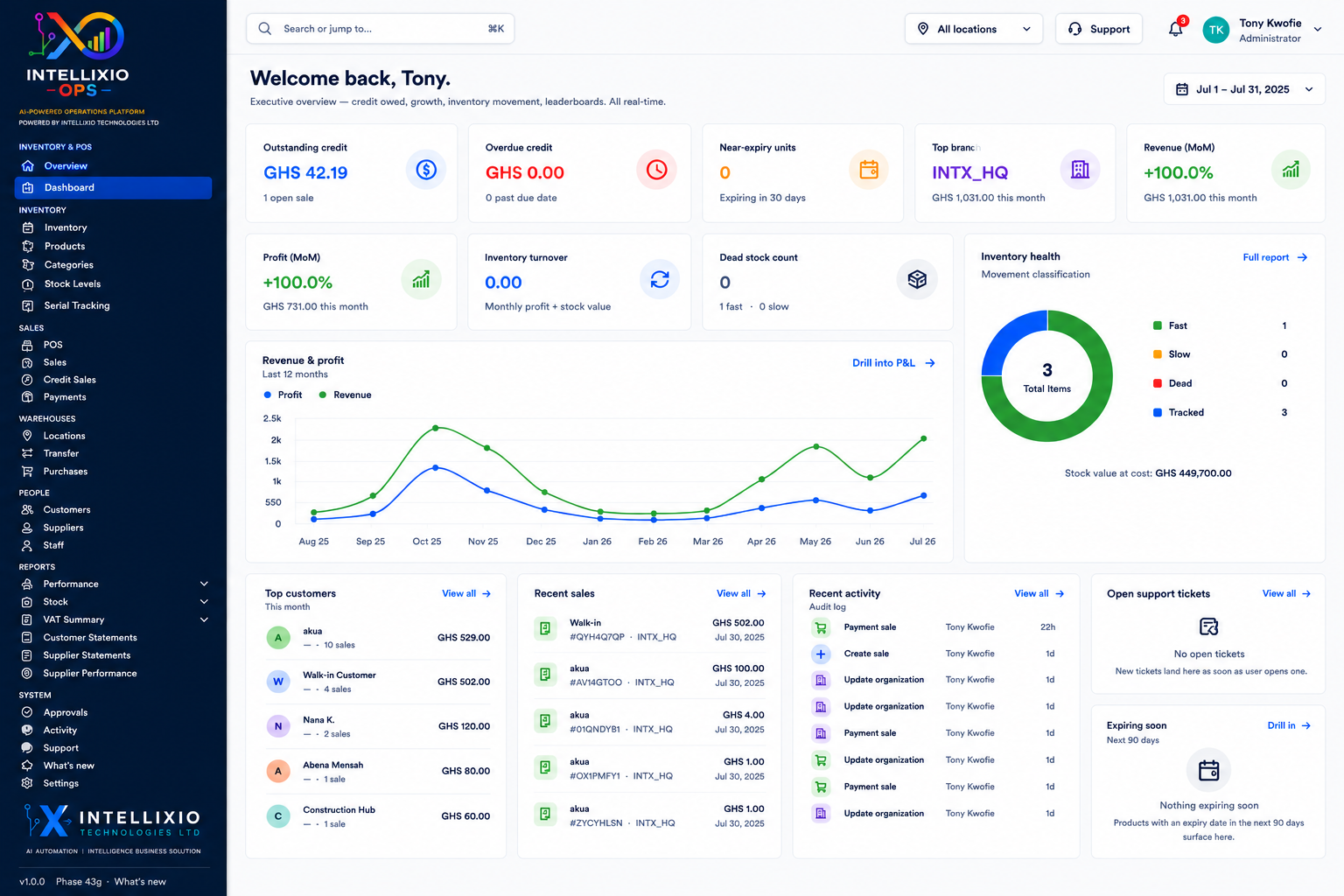Click the Oct 25 revenue peak data point
1344x896 pixels.
(x=436, y=428)
